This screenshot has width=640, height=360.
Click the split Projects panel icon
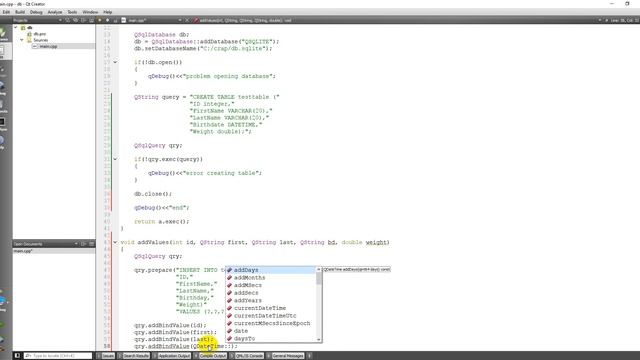pyautogui.click(x=83, y=20)
